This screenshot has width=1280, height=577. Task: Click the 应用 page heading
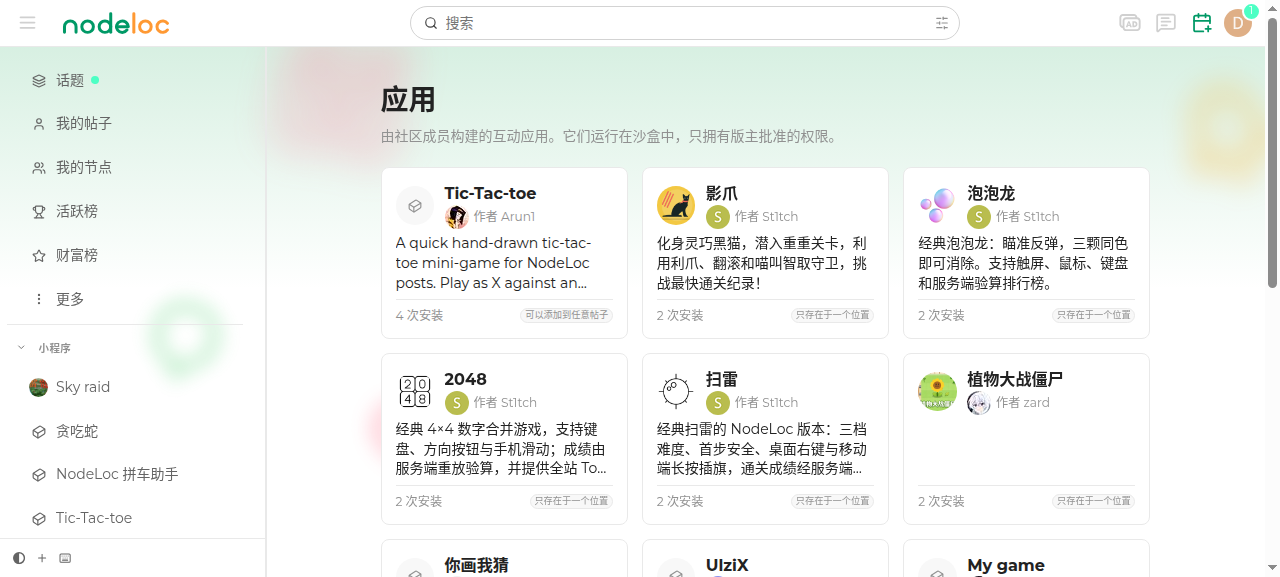(408, 100)
